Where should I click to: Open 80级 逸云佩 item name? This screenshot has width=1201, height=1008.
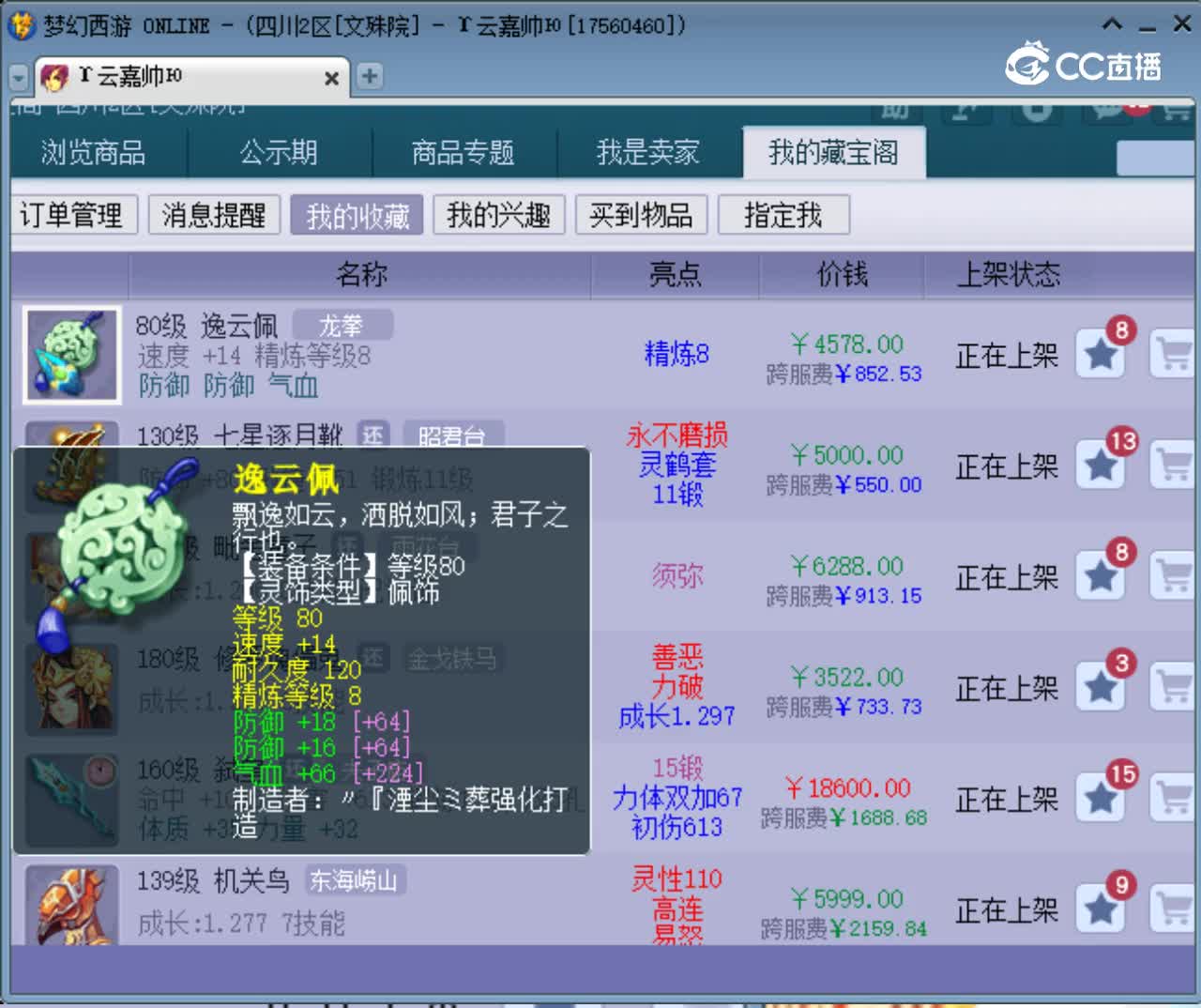206,326
